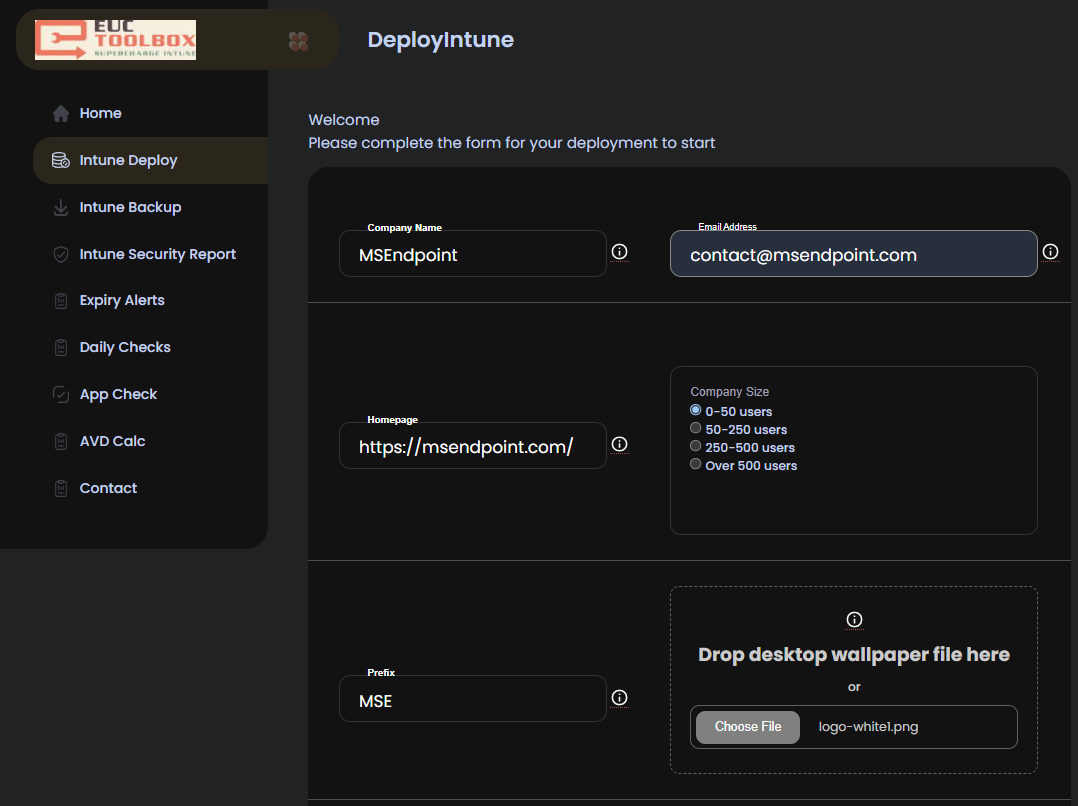Image resolution: width=1078 pixels, height=806 pixels.
Task: Select the Intune Backup download icon
Action: (x=60, y=207)
